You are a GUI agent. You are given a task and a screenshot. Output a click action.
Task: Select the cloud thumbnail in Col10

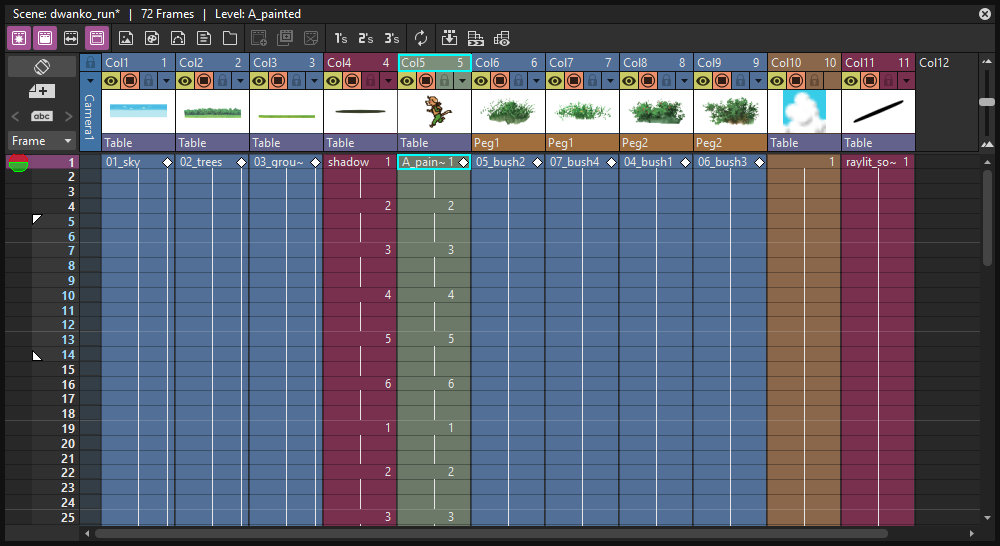804,112
